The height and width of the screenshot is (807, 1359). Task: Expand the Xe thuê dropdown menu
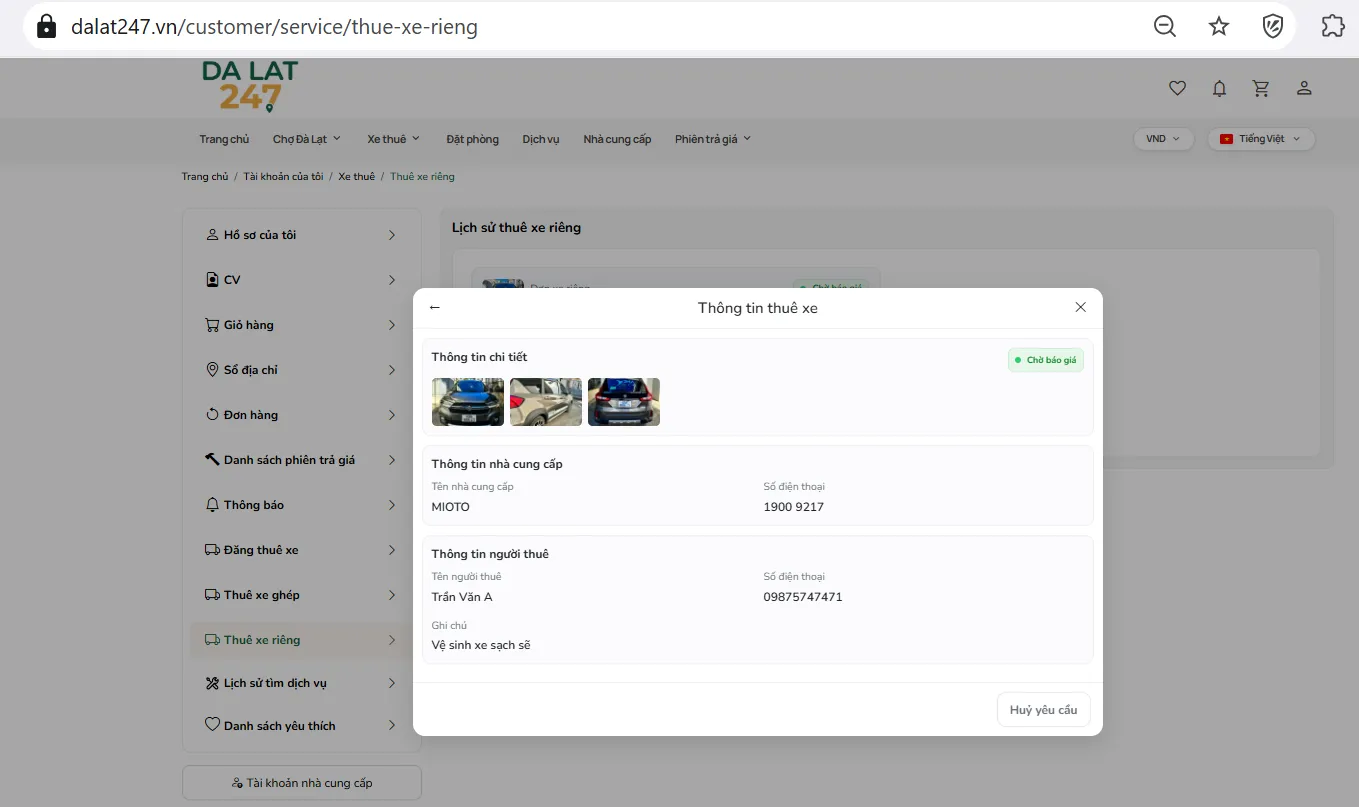point(393,139)
